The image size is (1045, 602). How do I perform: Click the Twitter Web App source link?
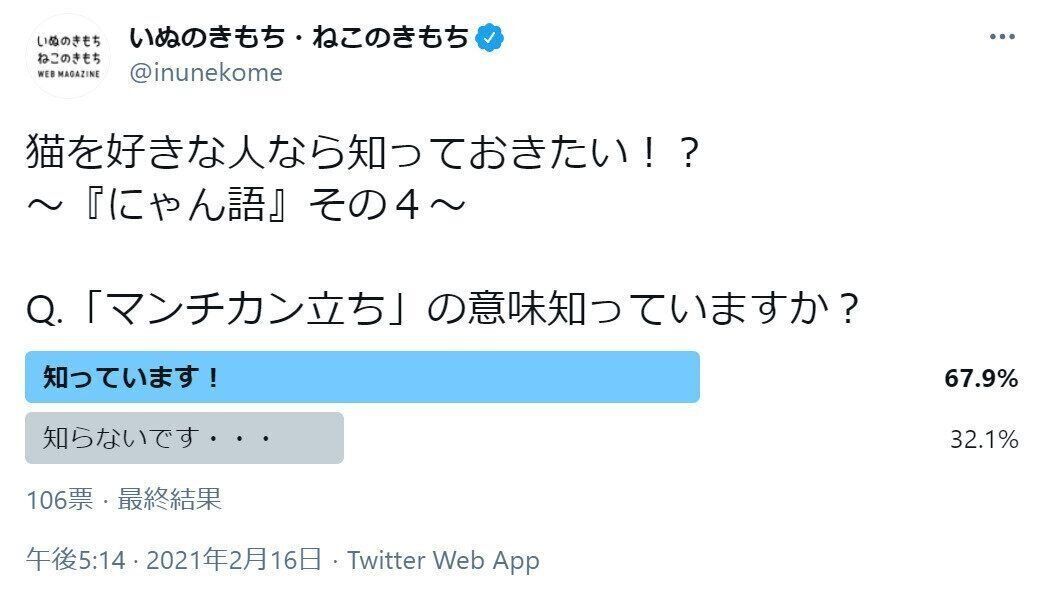click(441, 561)
